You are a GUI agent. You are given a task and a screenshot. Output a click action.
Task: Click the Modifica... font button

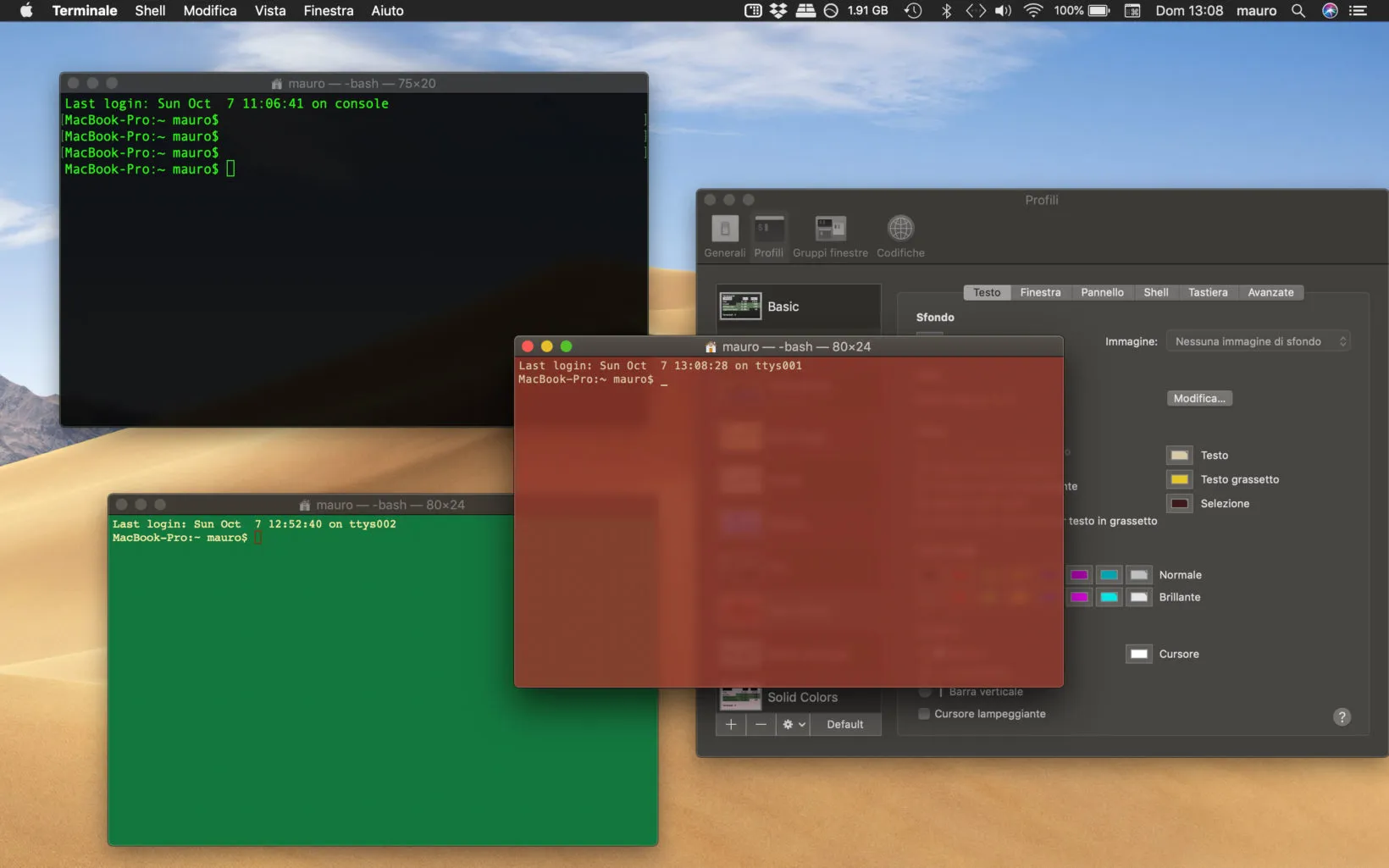[x=1199, y=398]
